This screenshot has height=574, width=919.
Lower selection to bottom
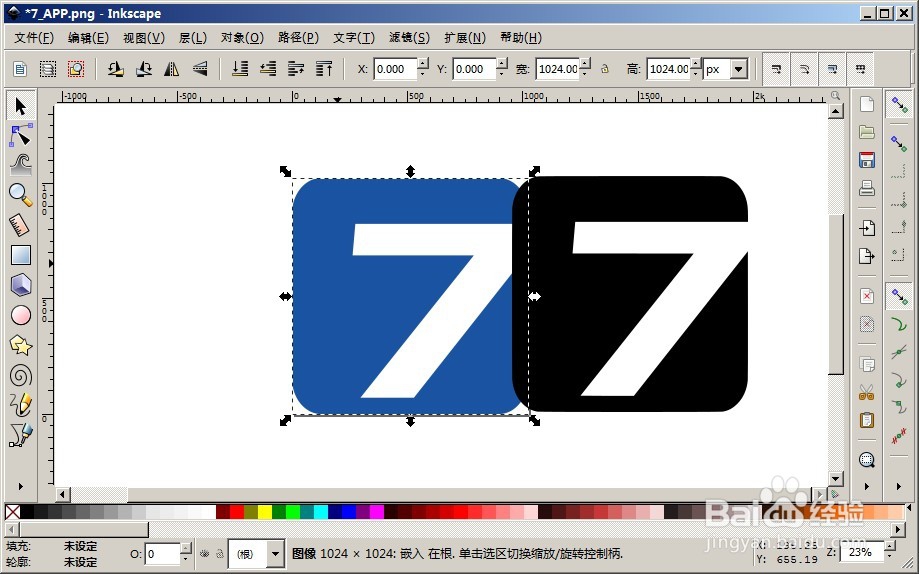240,69
